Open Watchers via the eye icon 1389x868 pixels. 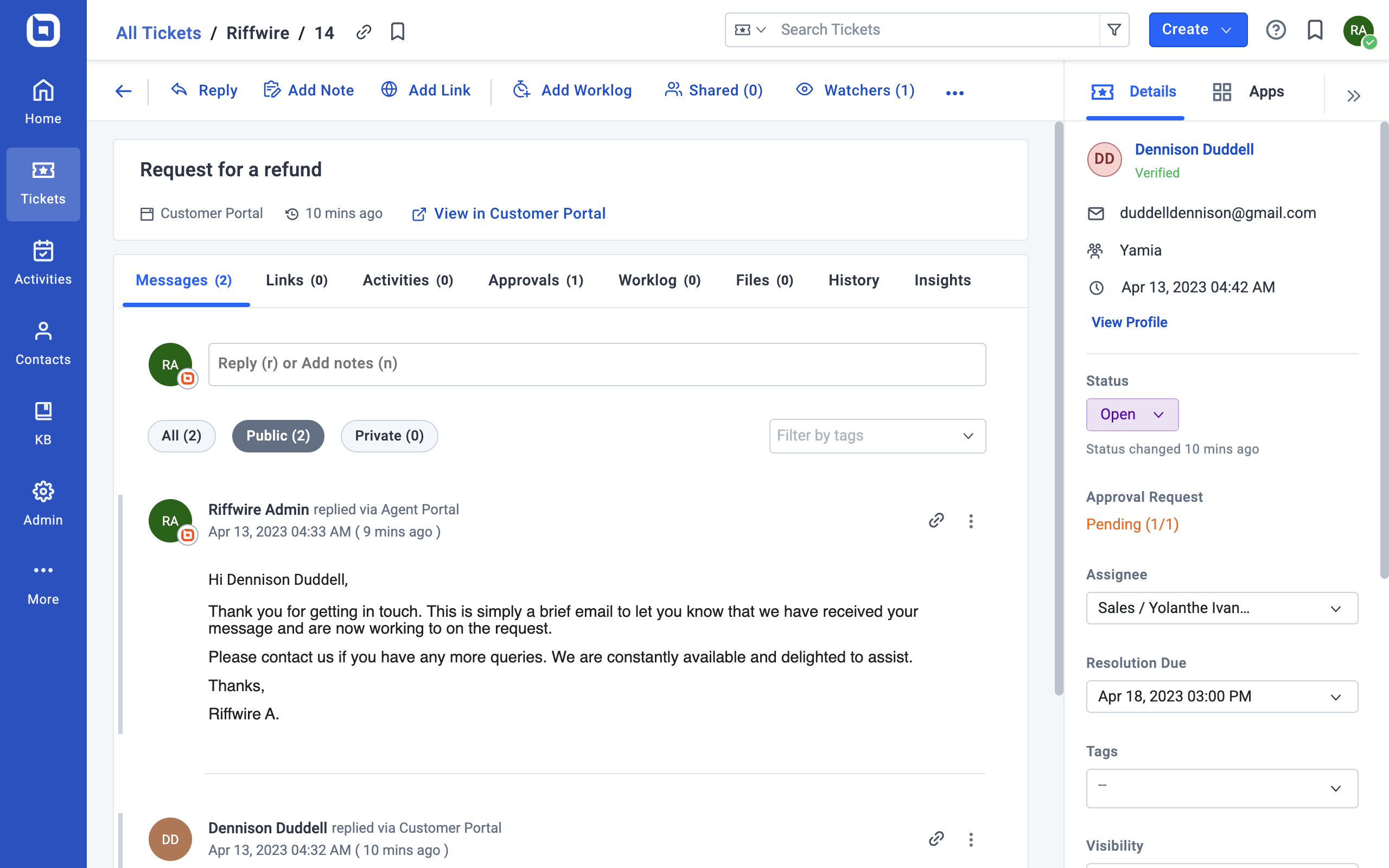804,90
